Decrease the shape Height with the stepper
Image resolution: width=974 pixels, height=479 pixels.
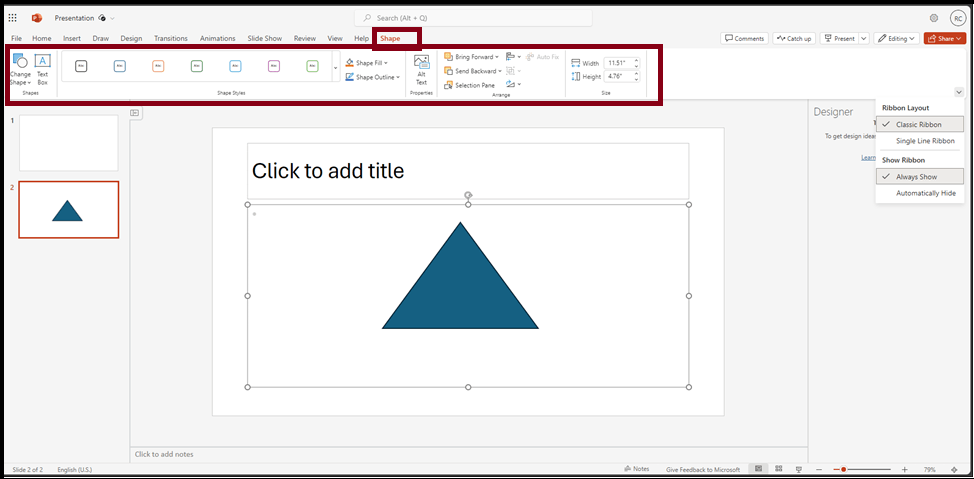[x=636, y=80]
